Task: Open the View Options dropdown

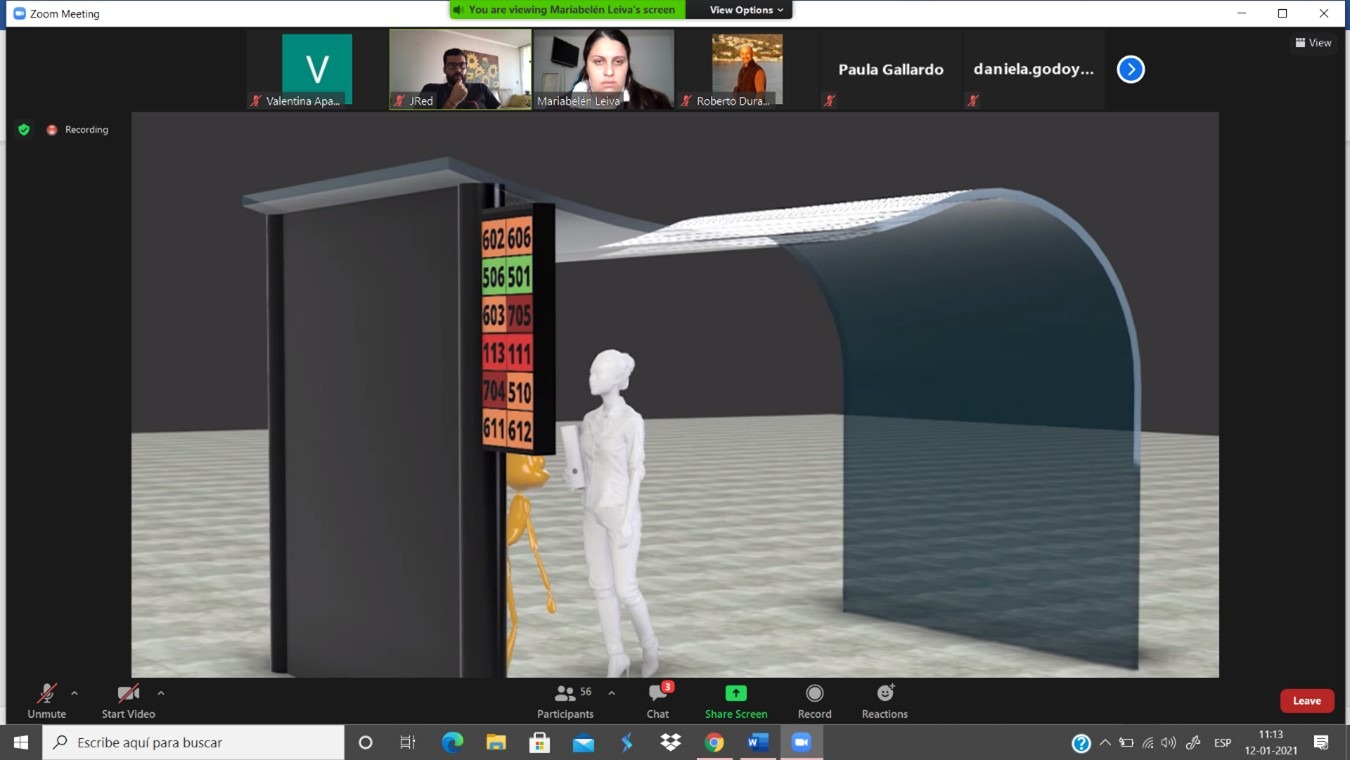Action: pos(745,10)
